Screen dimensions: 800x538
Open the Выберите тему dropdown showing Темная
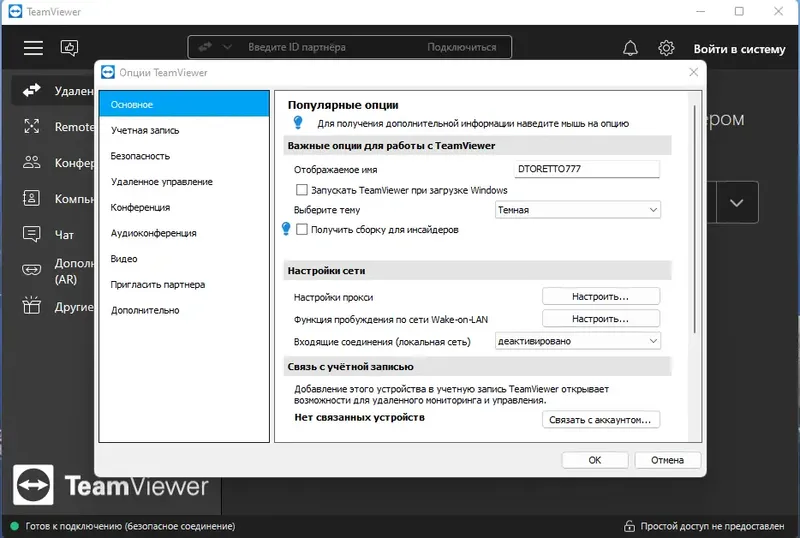point(578,210)
